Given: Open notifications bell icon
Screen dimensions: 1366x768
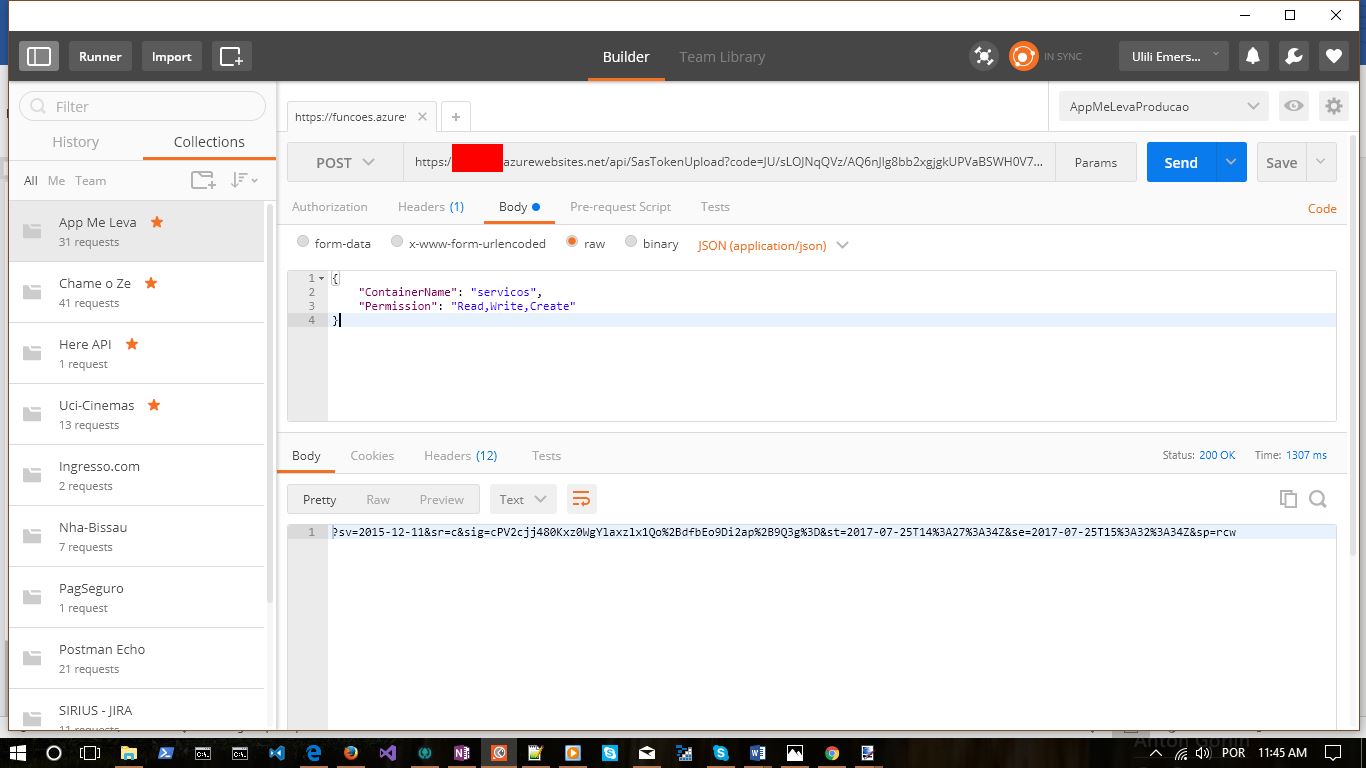Looking at the screenshot, I should [1252, 57].
